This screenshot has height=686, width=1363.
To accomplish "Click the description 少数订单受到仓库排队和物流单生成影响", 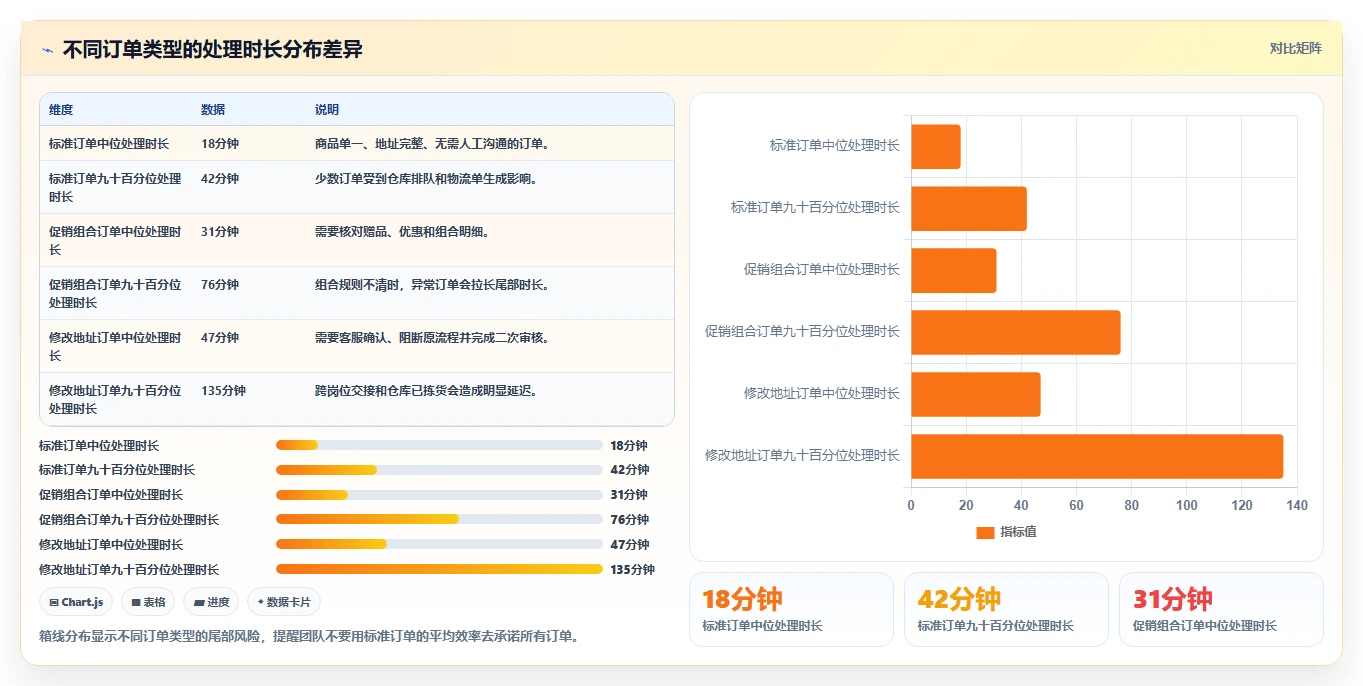I will click(x=429, y=179).
